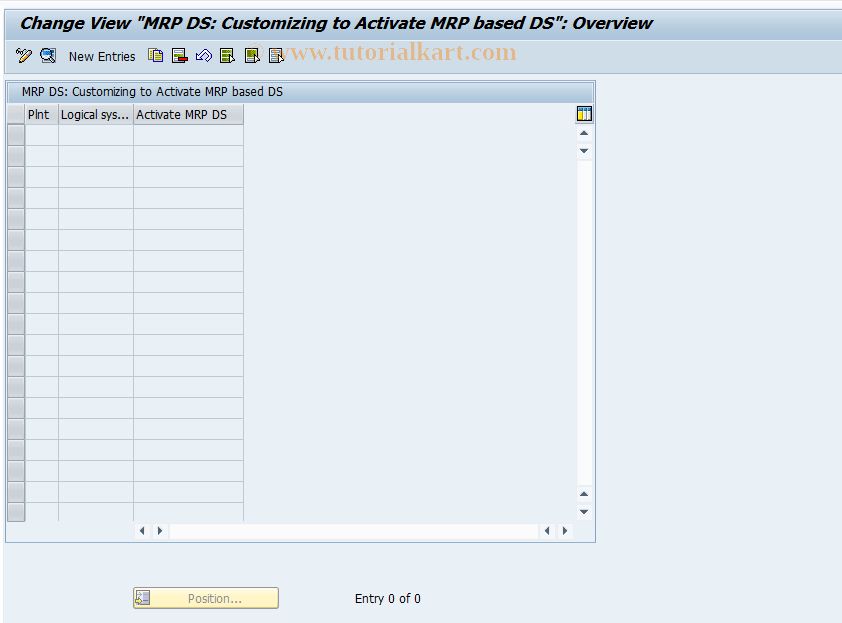
Task: Open table column settings icon
Action: (584, 114)
